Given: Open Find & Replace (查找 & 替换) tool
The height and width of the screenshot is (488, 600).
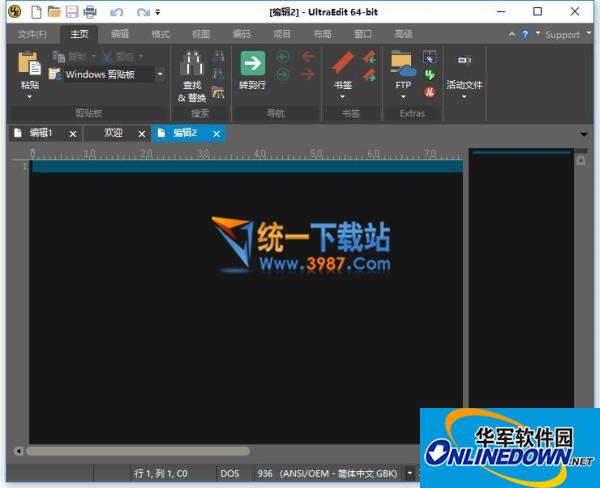Looking at the screenshot, I should point(191,67).
